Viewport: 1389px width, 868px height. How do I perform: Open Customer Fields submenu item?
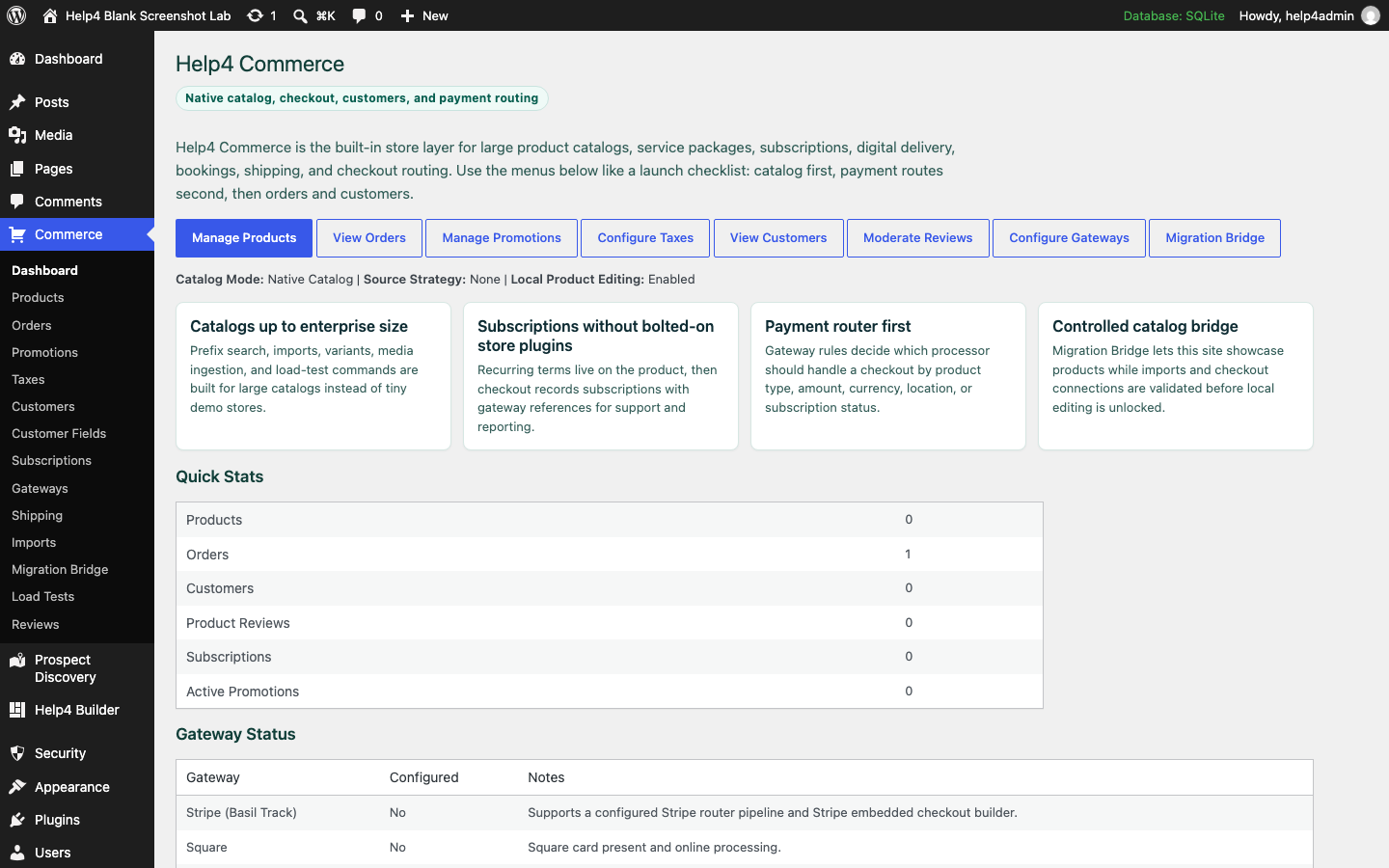coord(59,434)
